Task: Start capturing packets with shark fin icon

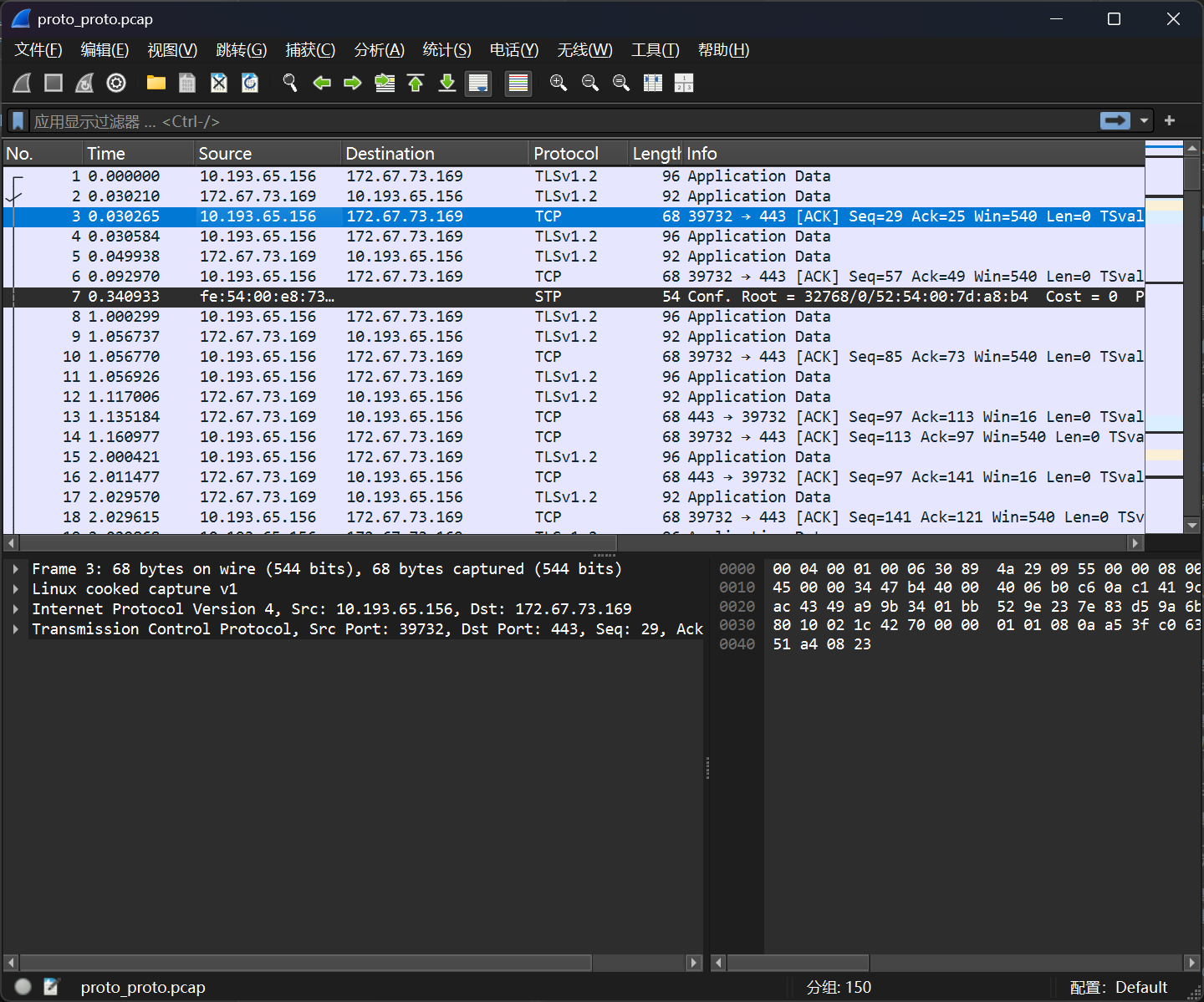Action: pos(23,83)
